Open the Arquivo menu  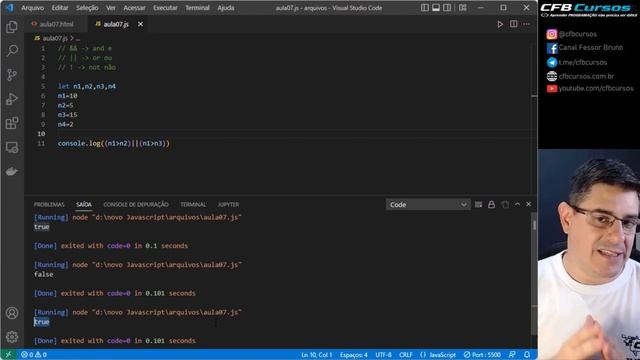32,8
